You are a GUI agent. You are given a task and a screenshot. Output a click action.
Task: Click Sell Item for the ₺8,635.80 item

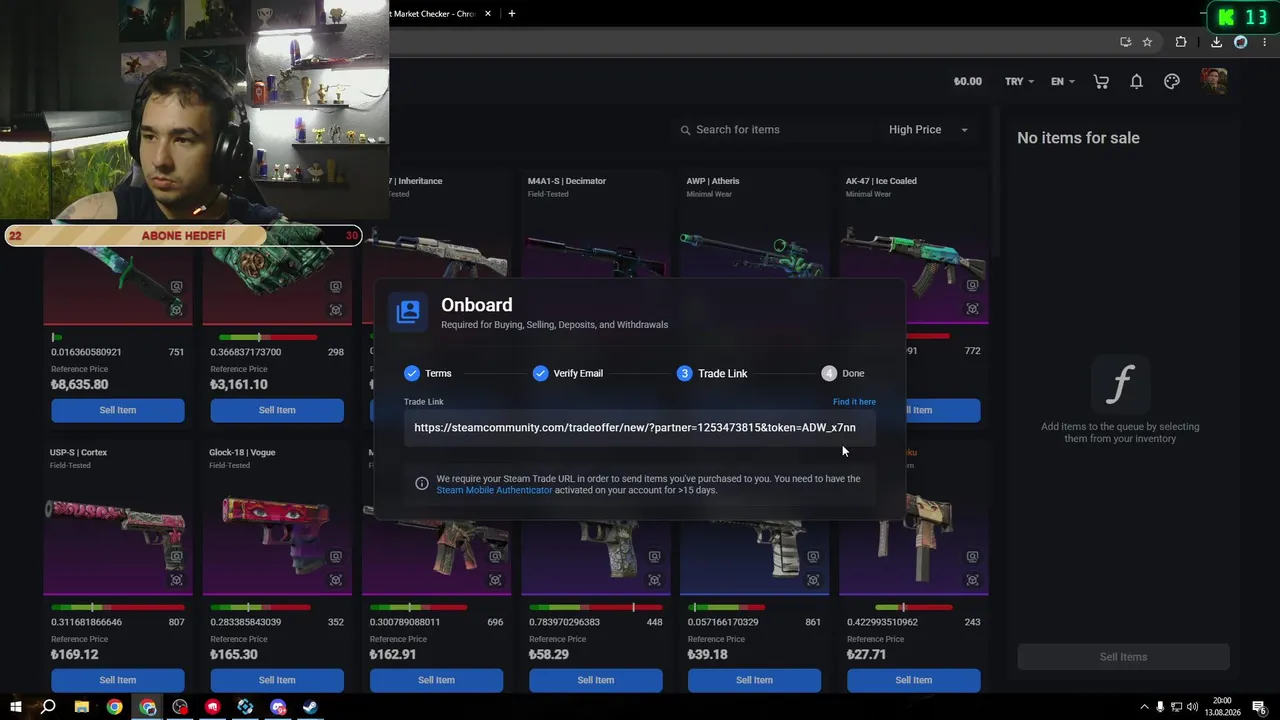pos(118,410)
